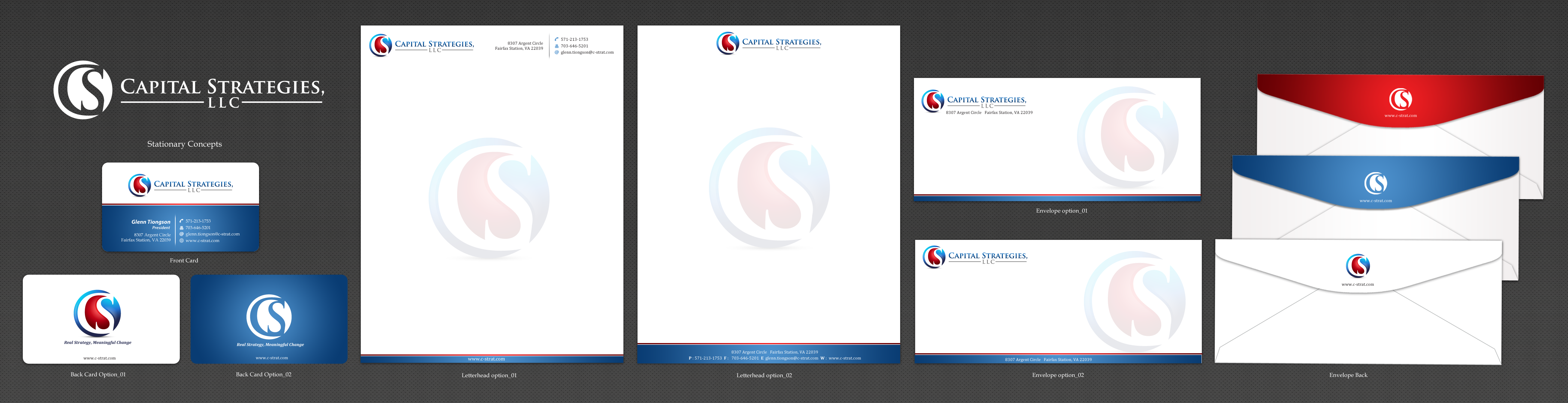This screenshot has height=403, width=1568.
Task: Click the color CS logo on the white envelope flap
Action: 1358,265
